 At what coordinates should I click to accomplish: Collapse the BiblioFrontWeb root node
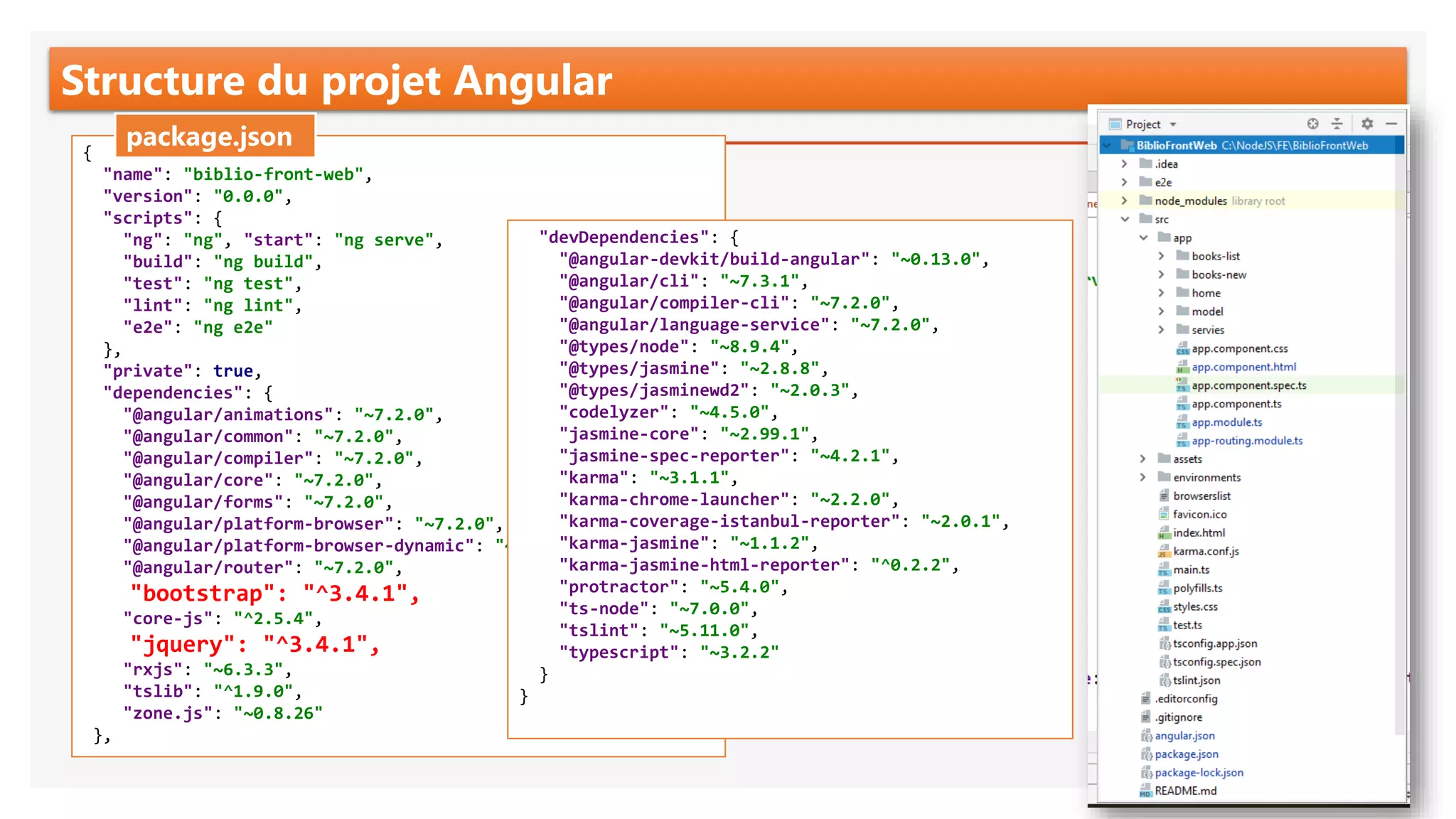[x=1106, y=146]
